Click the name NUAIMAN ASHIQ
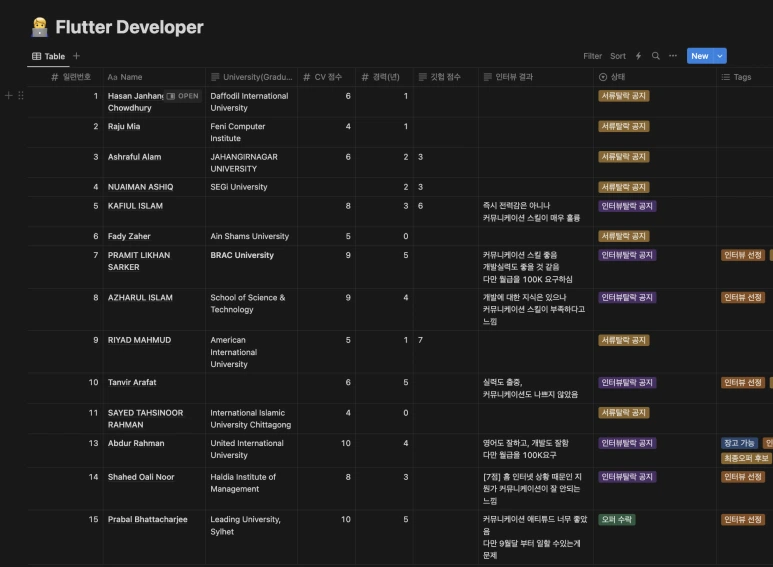 [140, 187]
